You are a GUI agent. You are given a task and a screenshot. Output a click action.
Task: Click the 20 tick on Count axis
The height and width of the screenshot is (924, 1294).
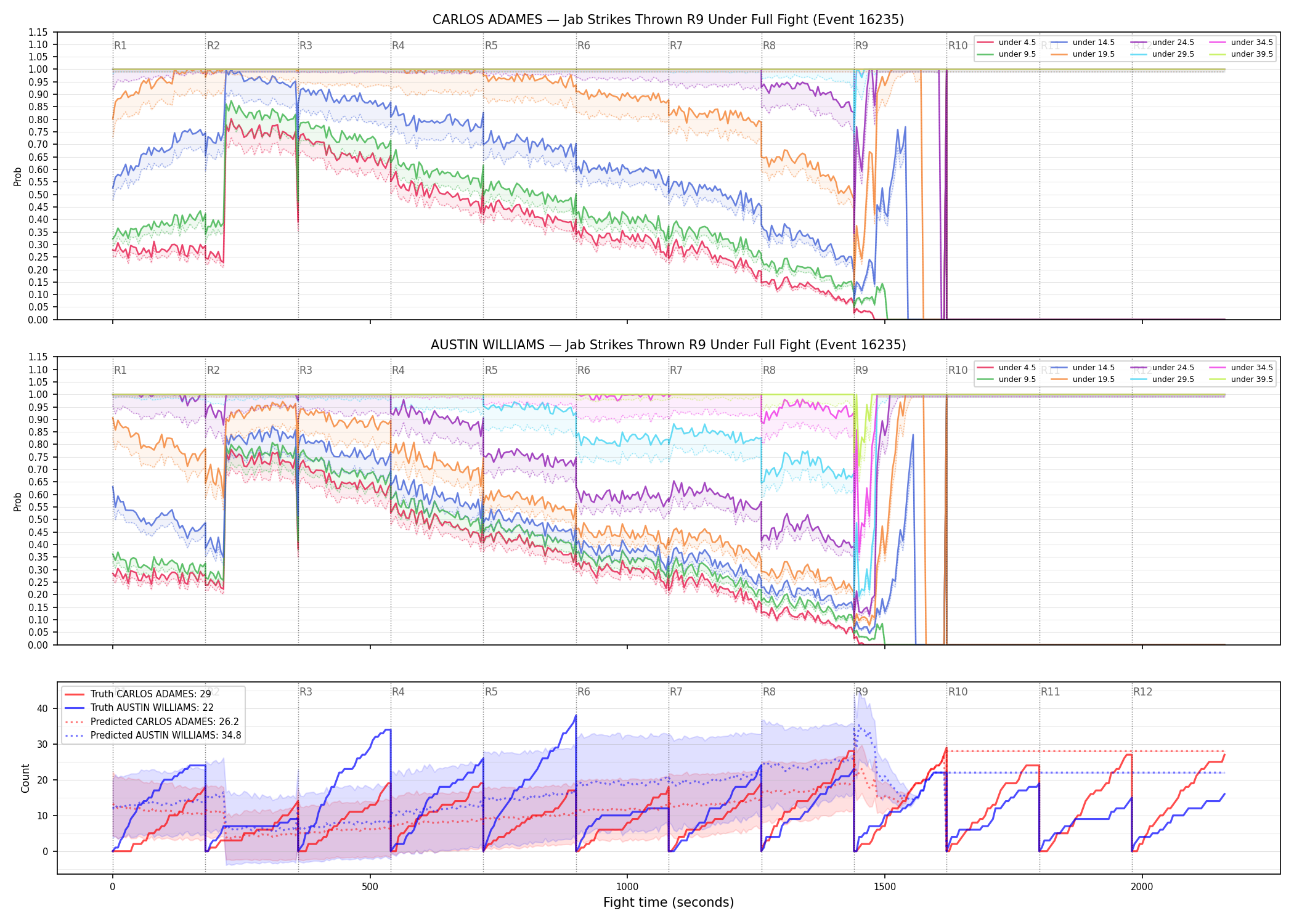[43, 780]
